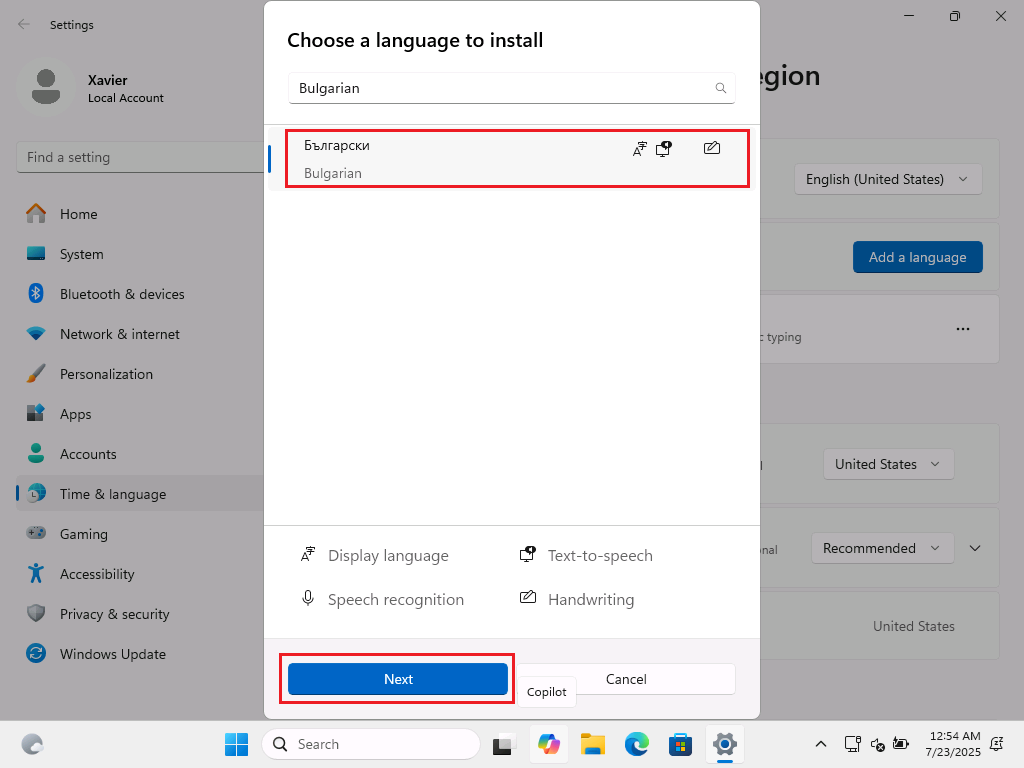The image size is (1024, 768).
Task: Click the widgets icon at taskbar left
Action: click(x=32, y=744)
